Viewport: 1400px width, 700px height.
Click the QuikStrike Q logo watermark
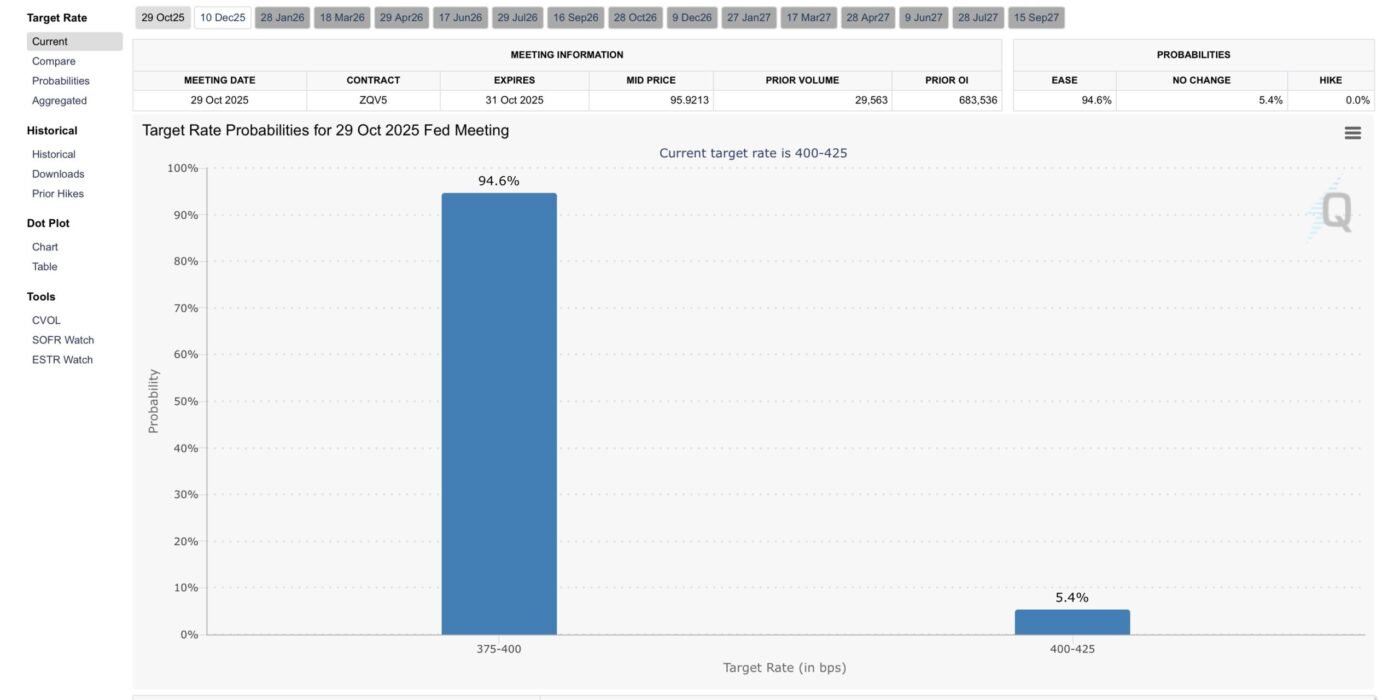tap(1335, 212)
